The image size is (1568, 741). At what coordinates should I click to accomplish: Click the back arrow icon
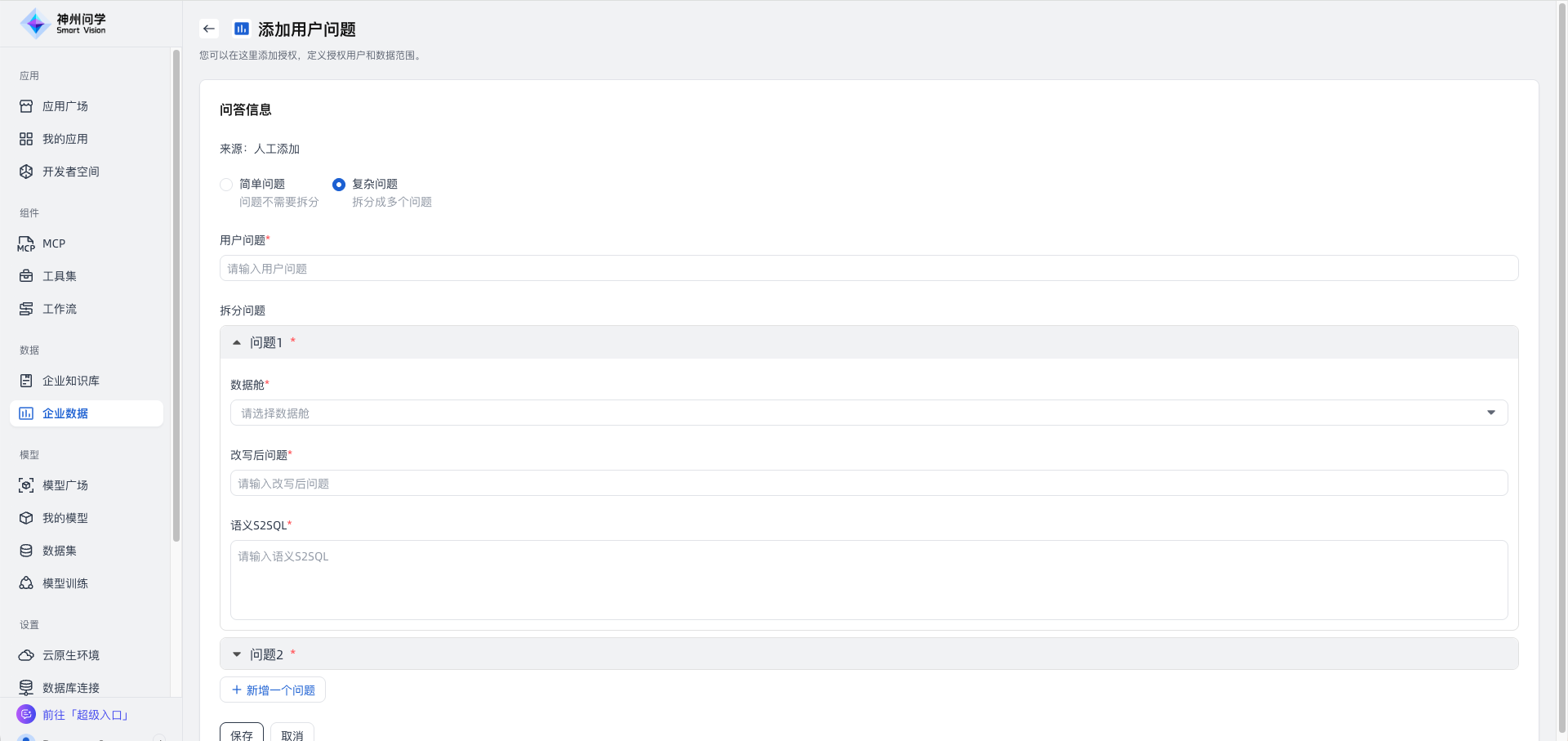[x=209, y=29]
